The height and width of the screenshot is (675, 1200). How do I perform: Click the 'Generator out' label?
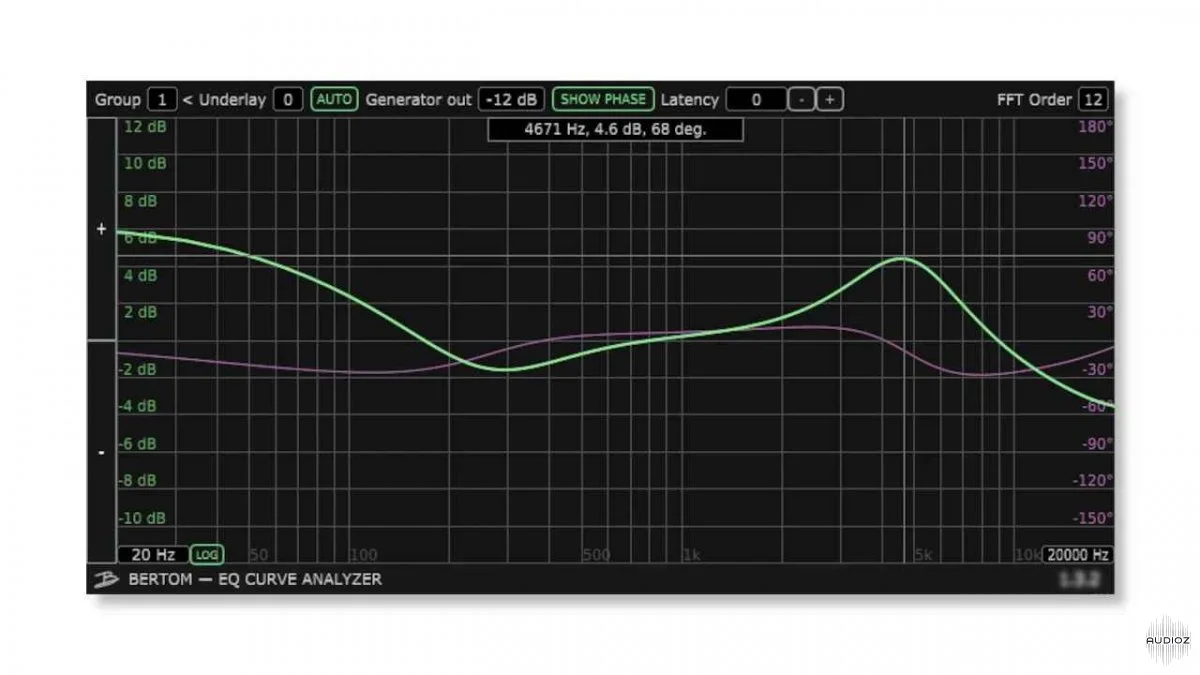coord(418,99)
